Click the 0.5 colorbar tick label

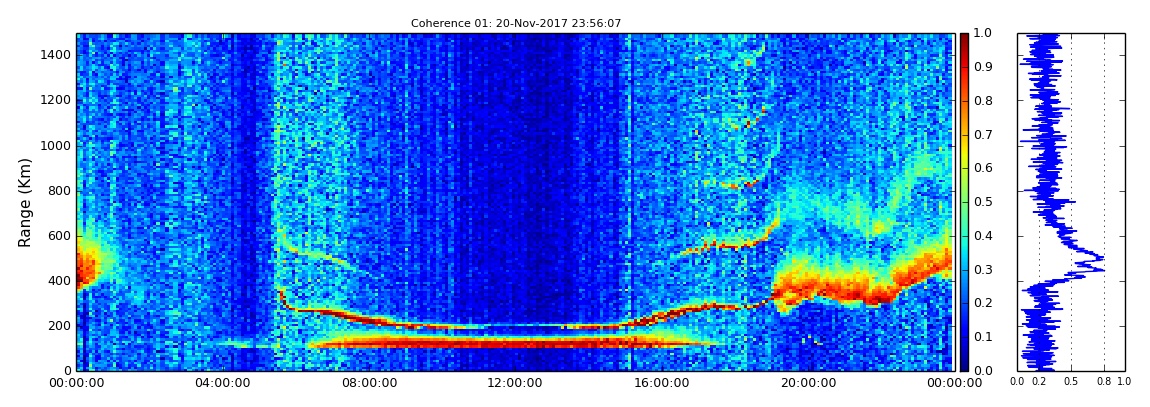tap(981, 202)
